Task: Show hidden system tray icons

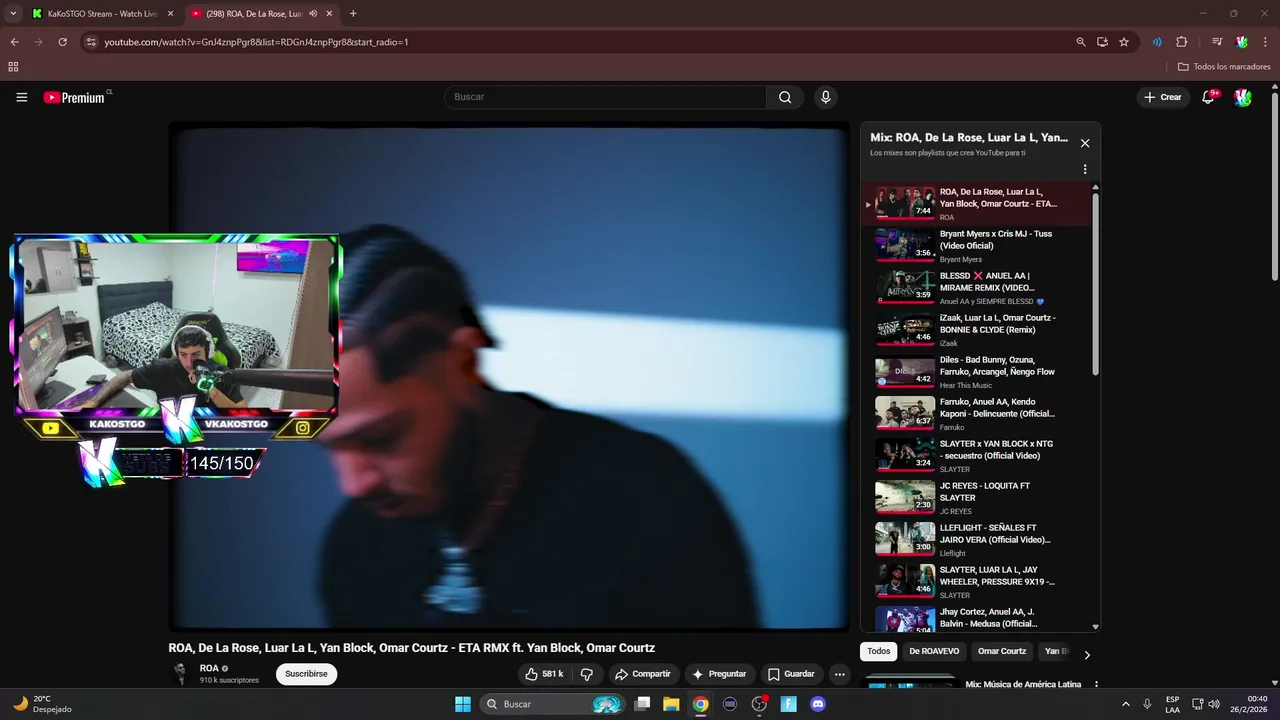Action: (1125, 704)
